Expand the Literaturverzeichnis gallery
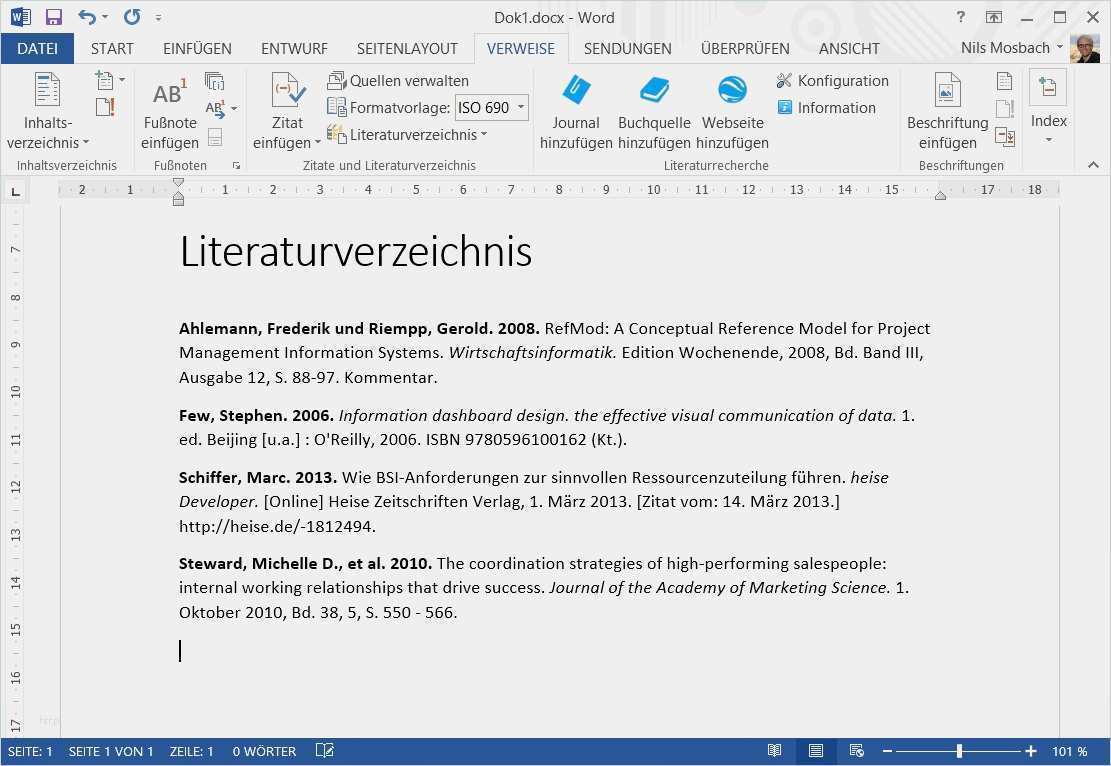 484,133
